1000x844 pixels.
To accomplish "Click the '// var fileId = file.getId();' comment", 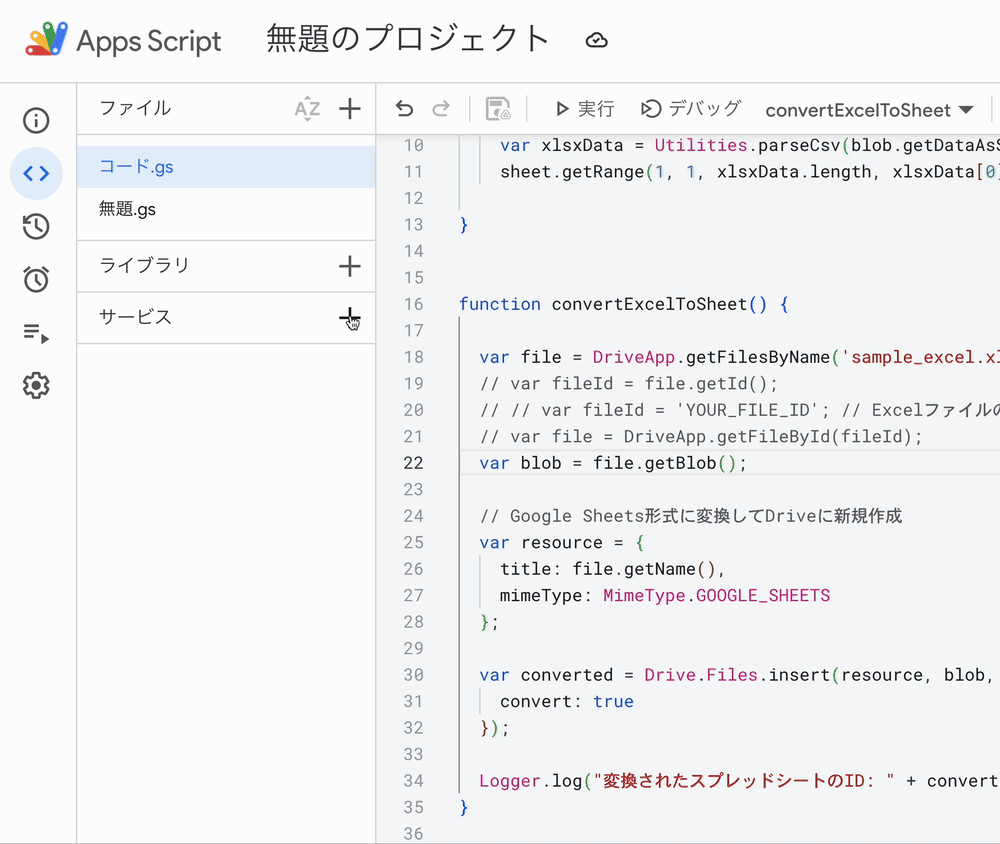I will (629, 384).
